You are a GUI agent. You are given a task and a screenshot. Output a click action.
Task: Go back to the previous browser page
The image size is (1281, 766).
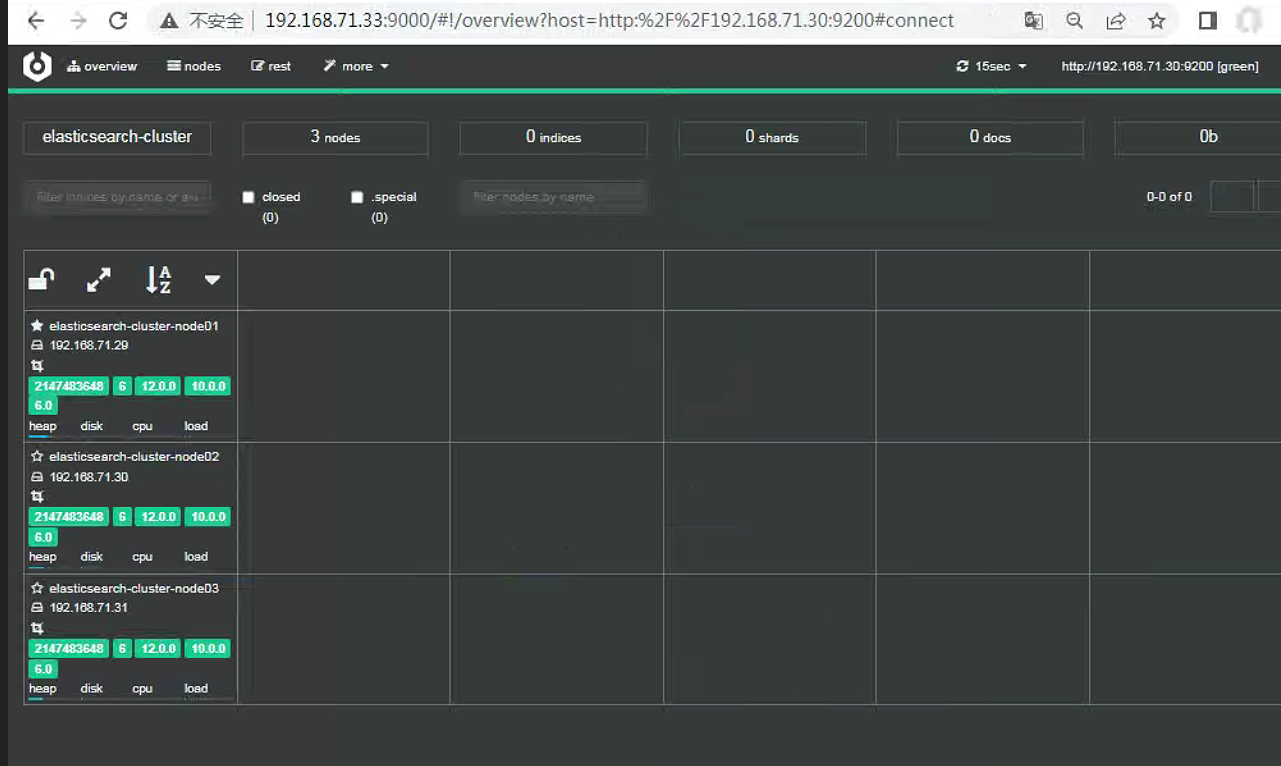coord(35,21)
